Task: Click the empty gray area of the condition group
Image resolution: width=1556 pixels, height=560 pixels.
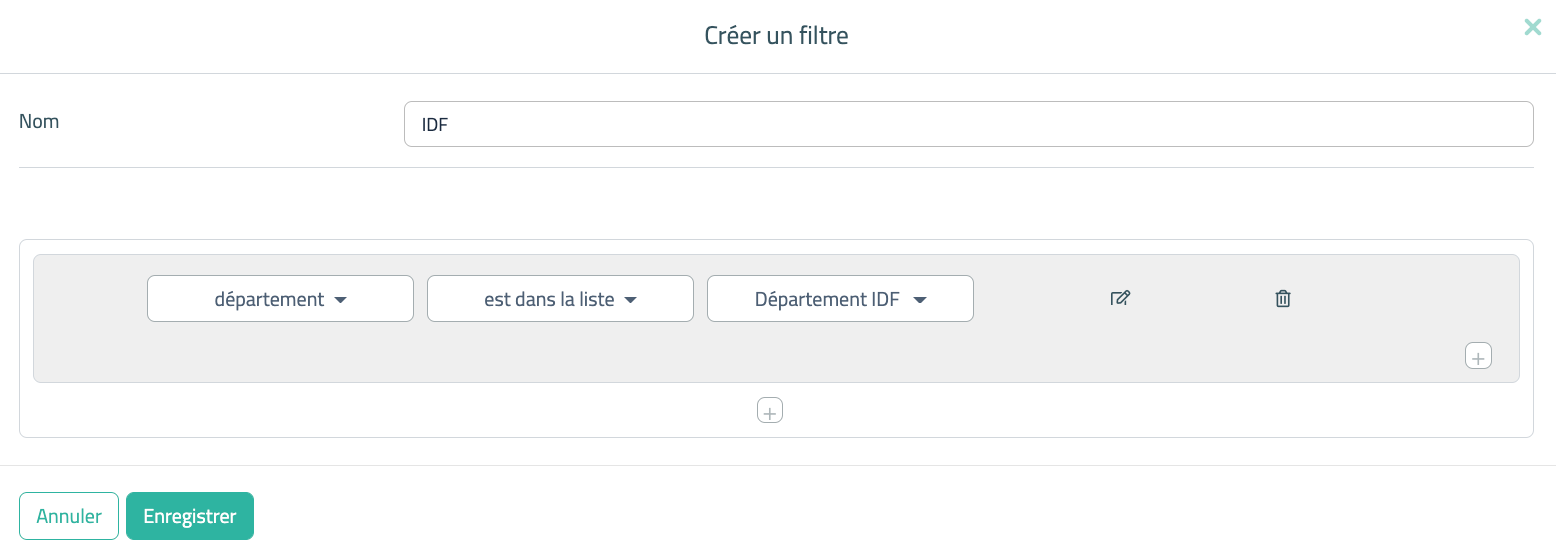Action: pyautogui.click(x=700, y=355)
